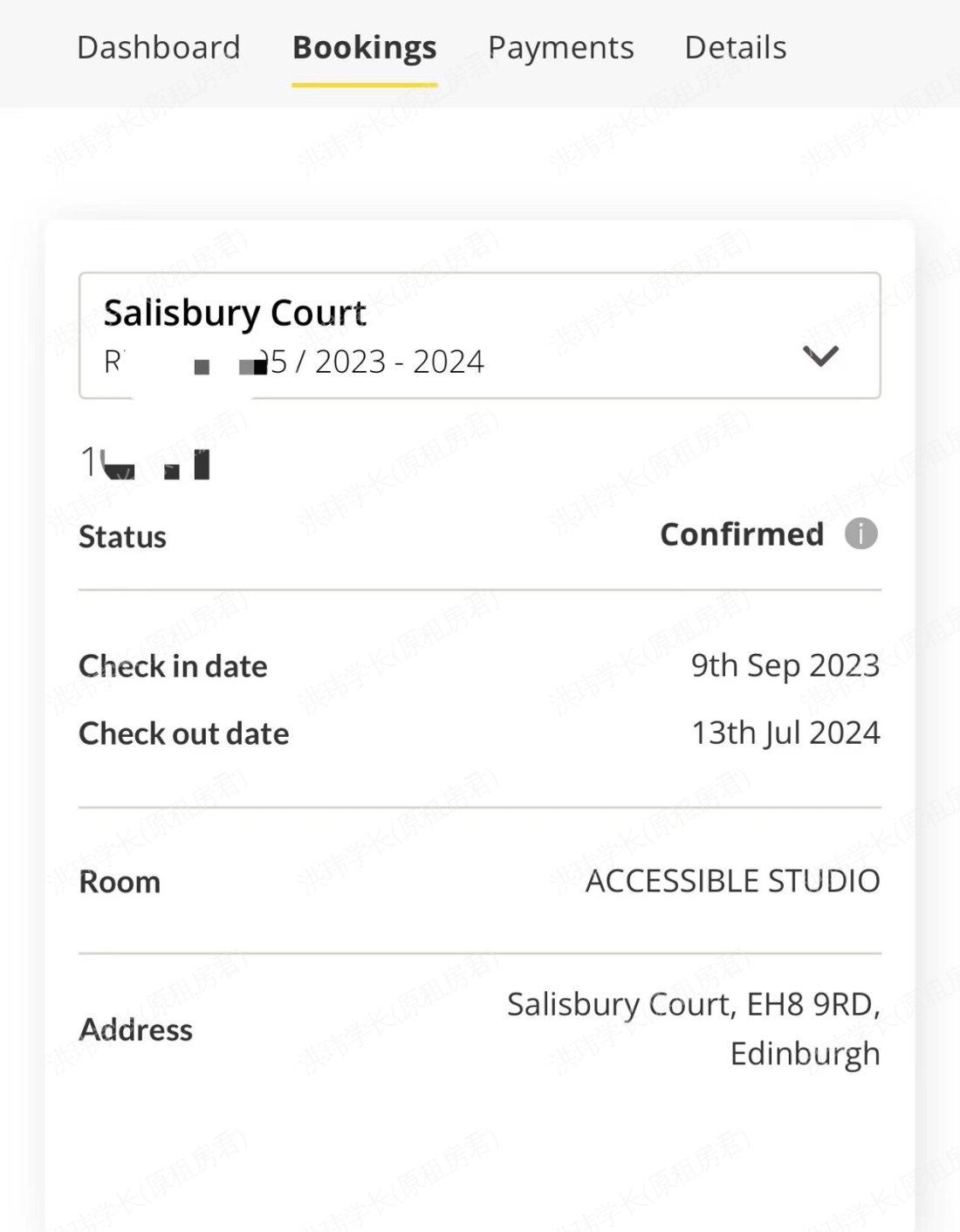Open the Payments tab
Image resolution: width=960 pixels, height=1232 pixels.
[561, 47]
